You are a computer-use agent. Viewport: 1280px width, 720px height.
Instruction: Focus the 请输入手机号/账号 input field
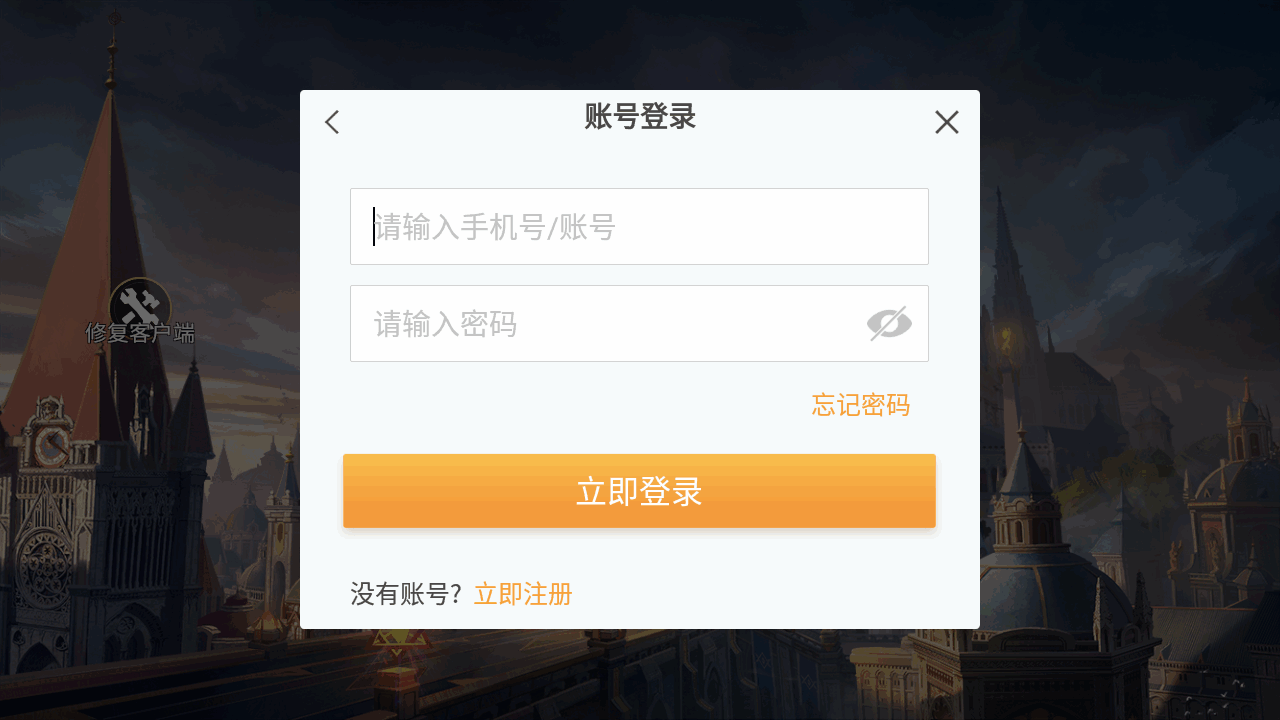pos(639,227)
